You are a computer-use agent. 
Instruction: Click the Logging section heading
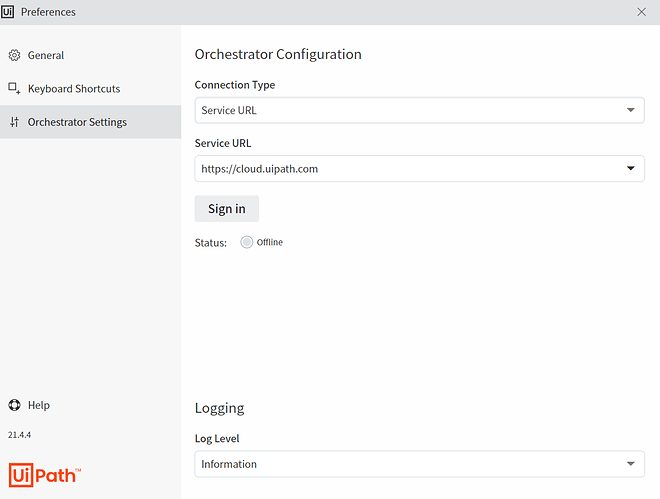pyautogui.click(x=219, y=408)
